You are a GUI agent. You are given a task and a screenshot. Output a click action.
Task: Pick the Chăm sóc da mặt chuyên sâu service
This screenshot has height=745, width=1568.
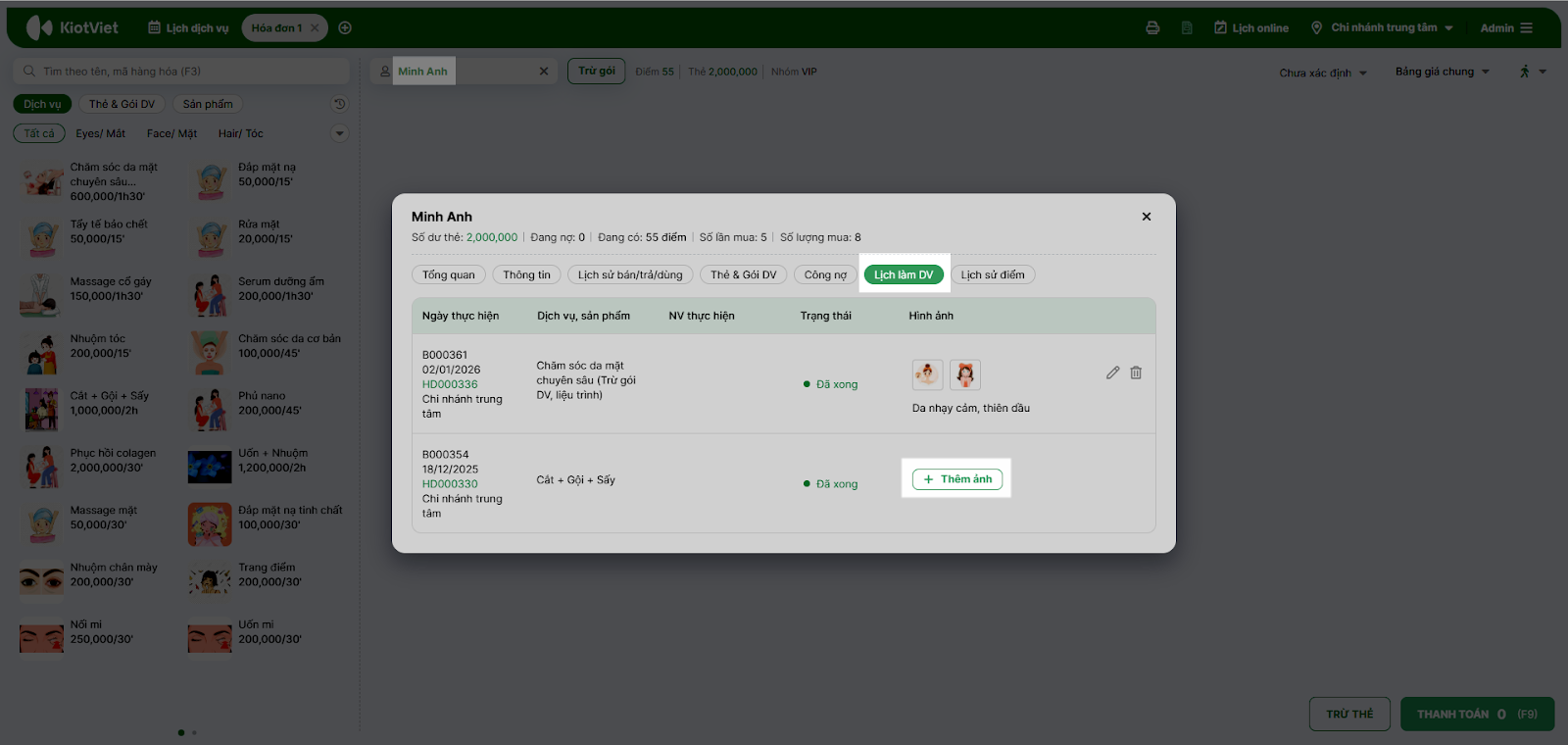pyautogui.click(x=93, y=182)
